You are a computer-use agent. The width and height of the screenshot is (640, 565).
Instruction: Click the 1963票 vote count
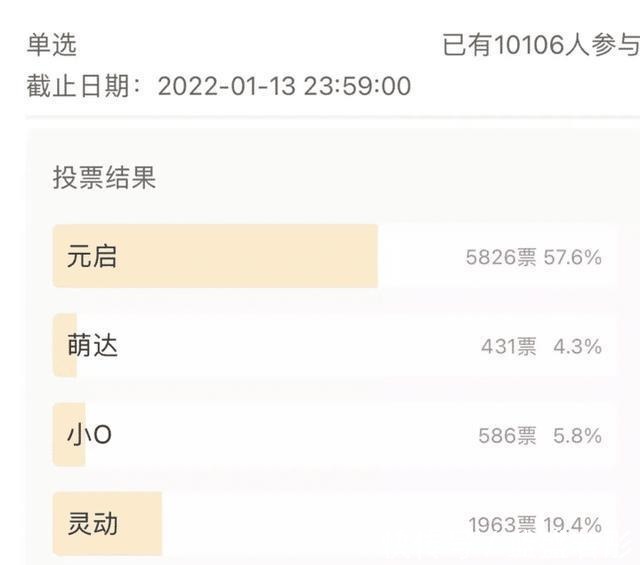[502, 525]
